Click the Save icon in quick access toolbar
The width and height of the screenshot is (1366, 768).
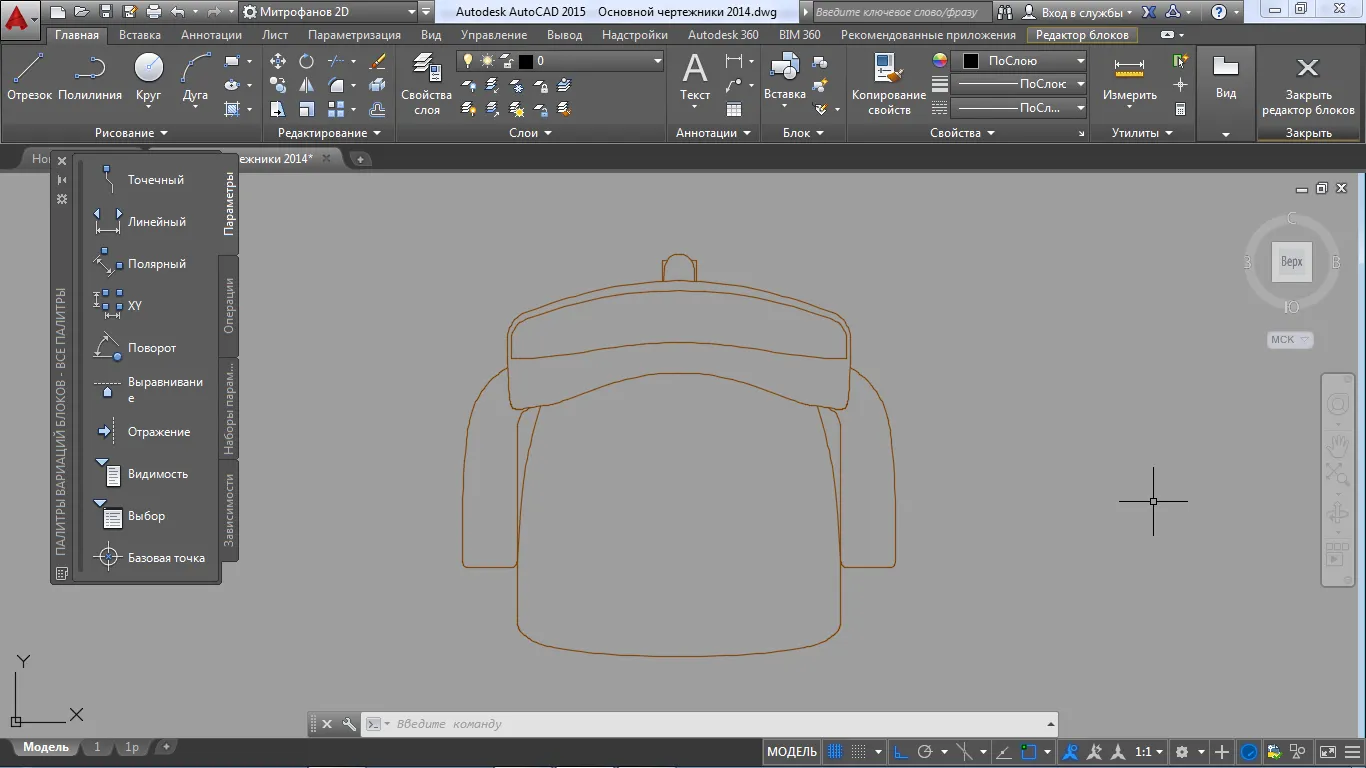pos(105,12)
